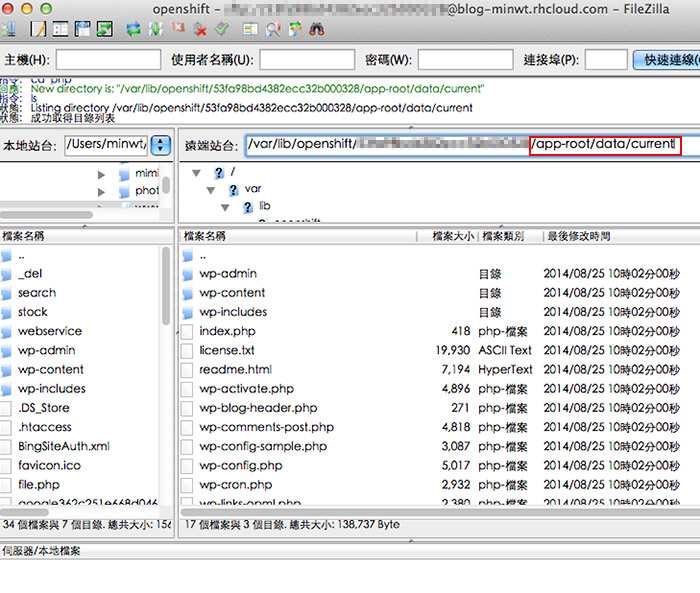Click the remote wp-config.php file icon
This screenshot has width=700, height=593.
pos(188,466)
